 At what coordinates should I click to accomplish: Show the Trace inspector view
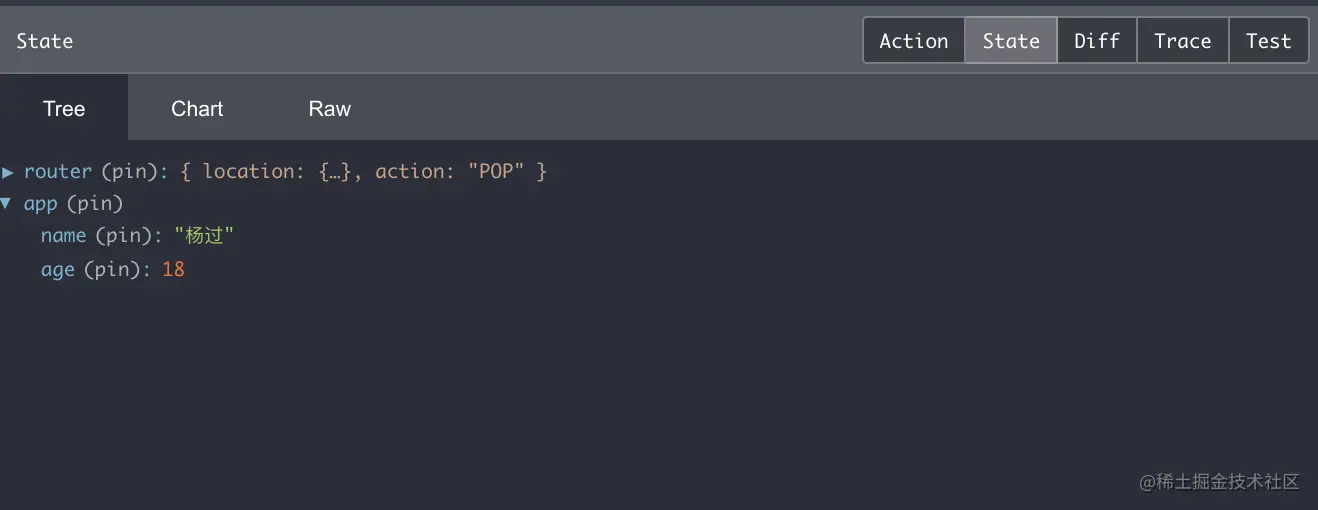pos(1182,41)
